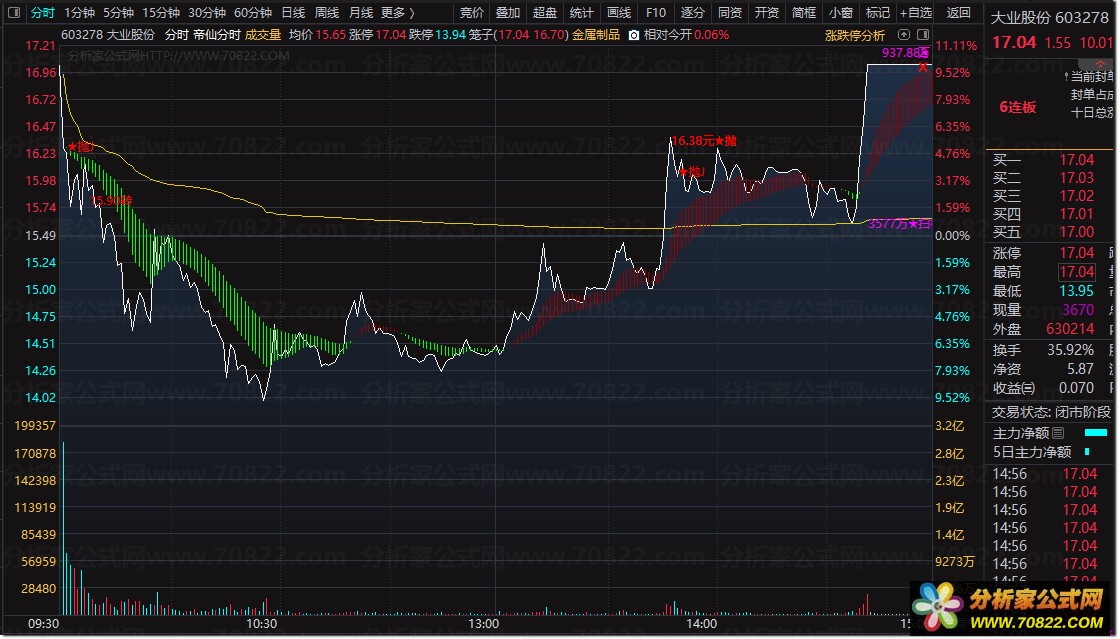Click the 返回 back button

click(x=959, y=12)
